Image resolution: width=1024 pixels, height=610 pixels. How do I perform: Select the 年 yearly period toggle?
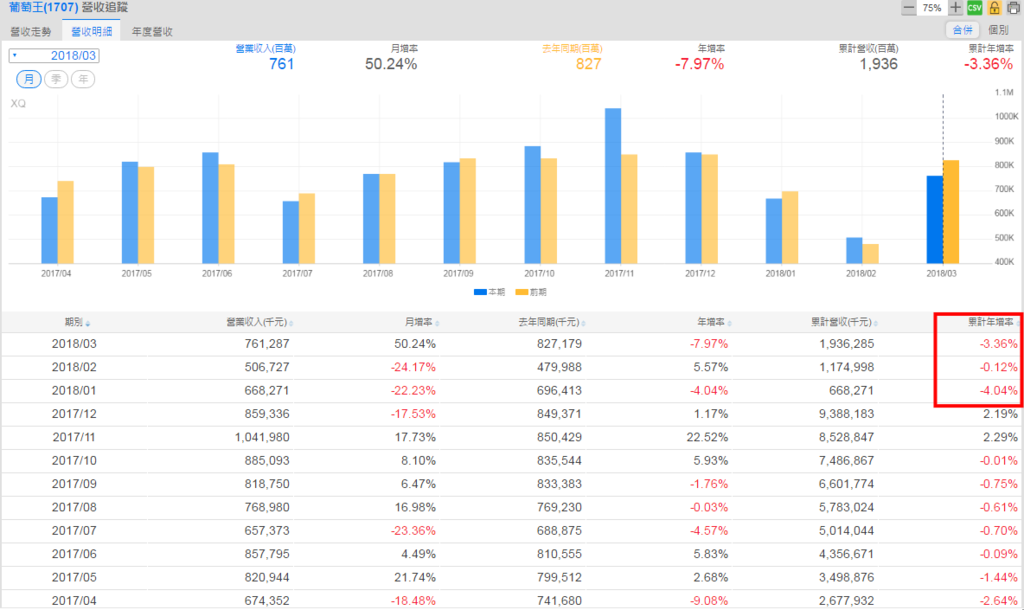coord(83,79)
